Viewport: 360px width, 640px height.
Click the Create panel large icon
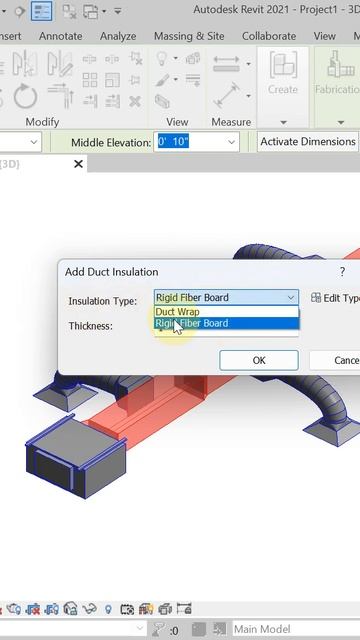[x=282, y=65]
